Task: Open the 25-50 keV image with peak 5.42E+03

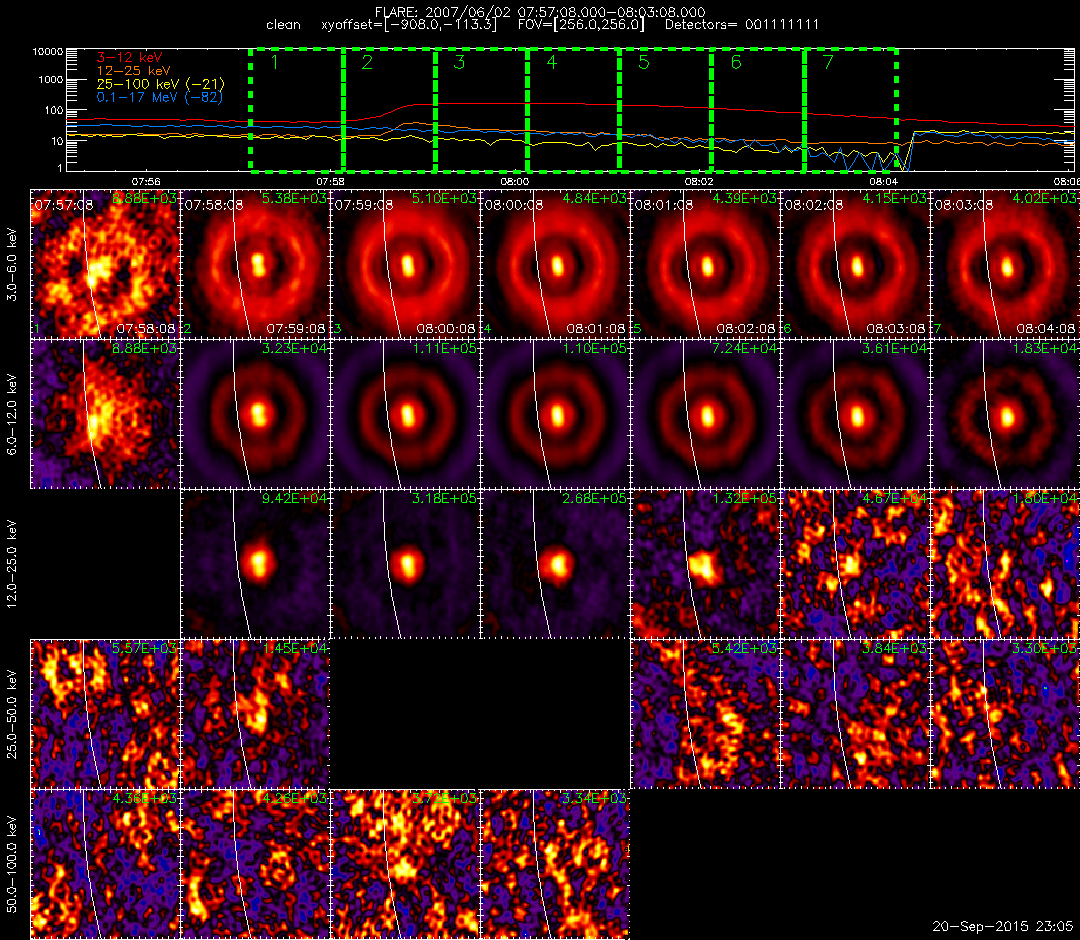Action: coord(705,714)
